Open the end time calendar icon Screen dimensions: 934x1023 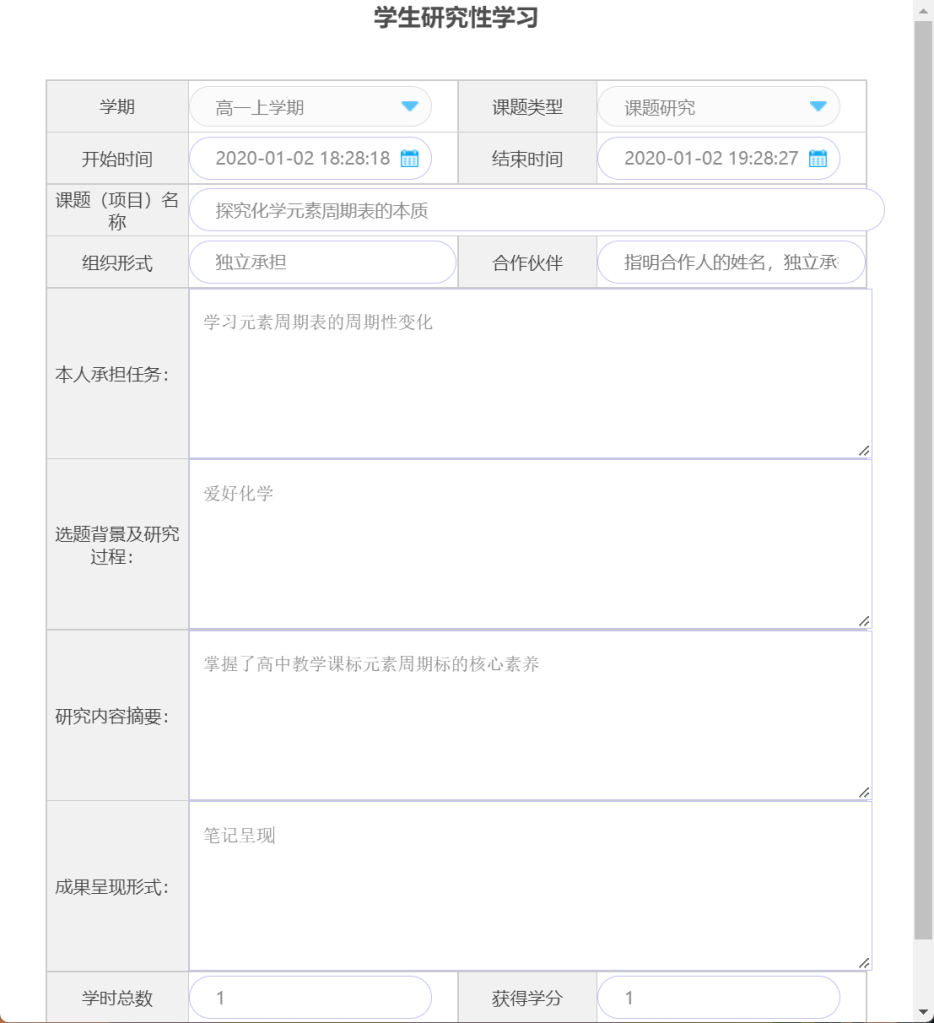point(817,159)
